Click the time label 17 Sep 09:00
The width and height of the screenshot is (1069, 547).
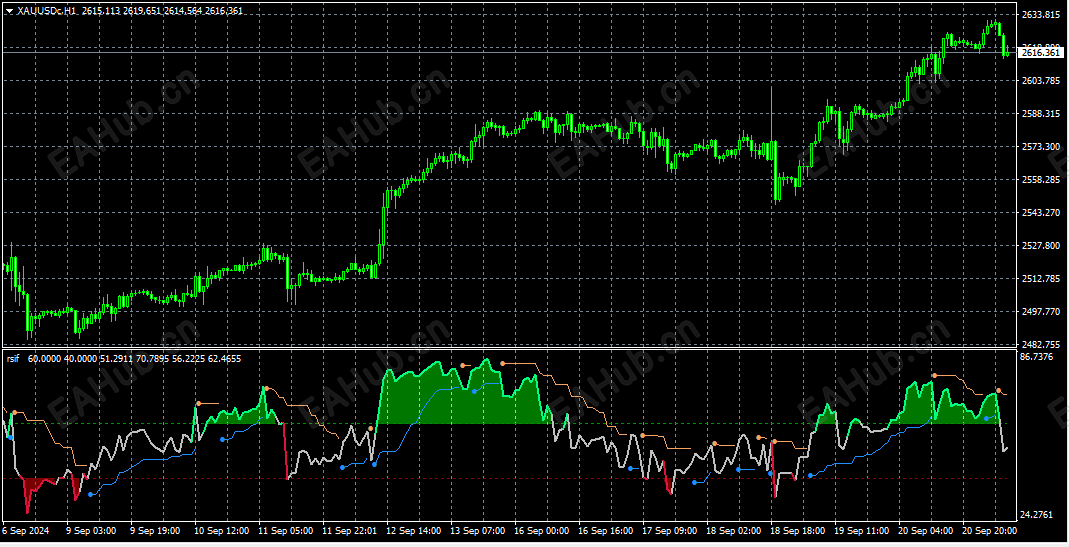(669, 531)
